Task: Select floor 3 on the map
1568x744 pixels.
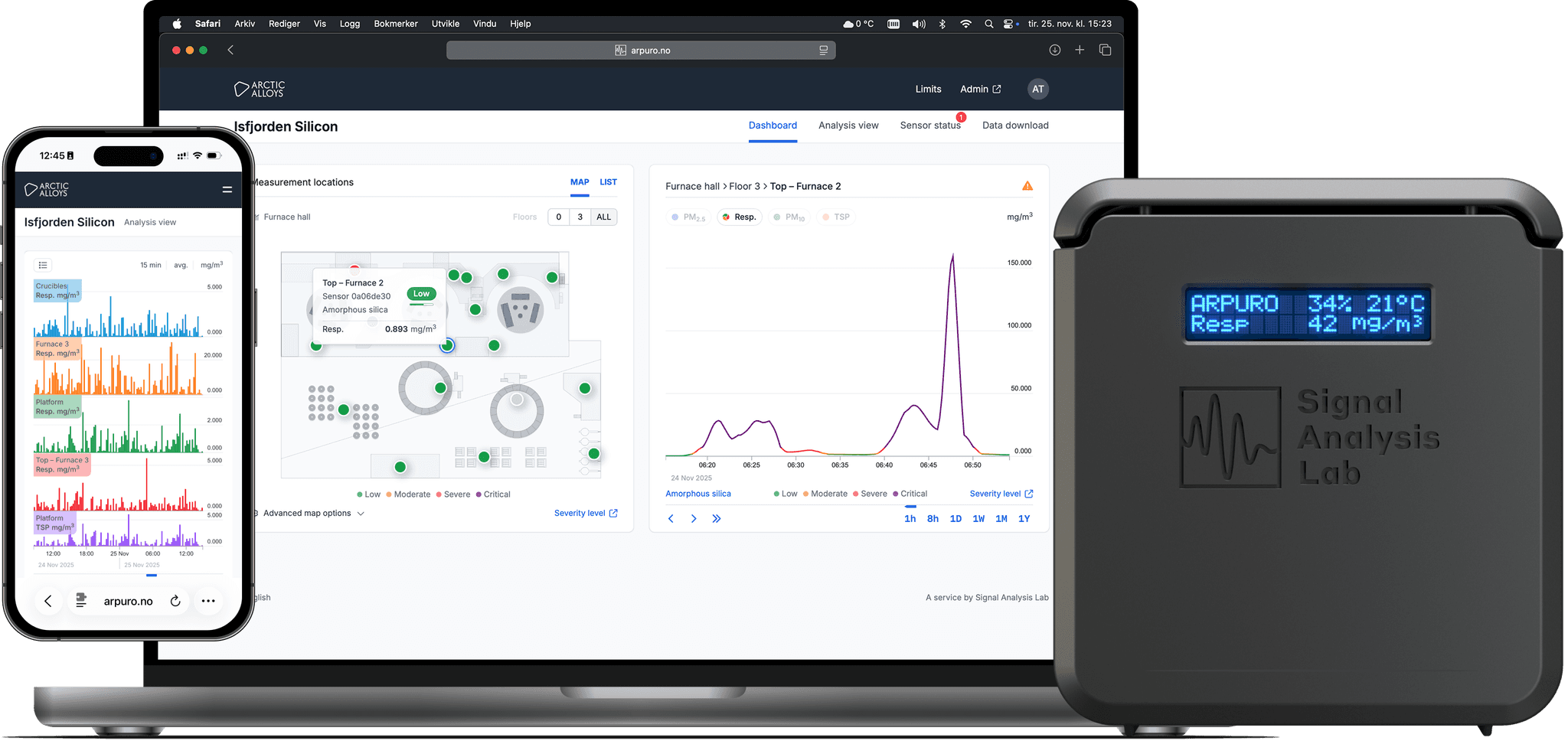Action: point(580,217)
